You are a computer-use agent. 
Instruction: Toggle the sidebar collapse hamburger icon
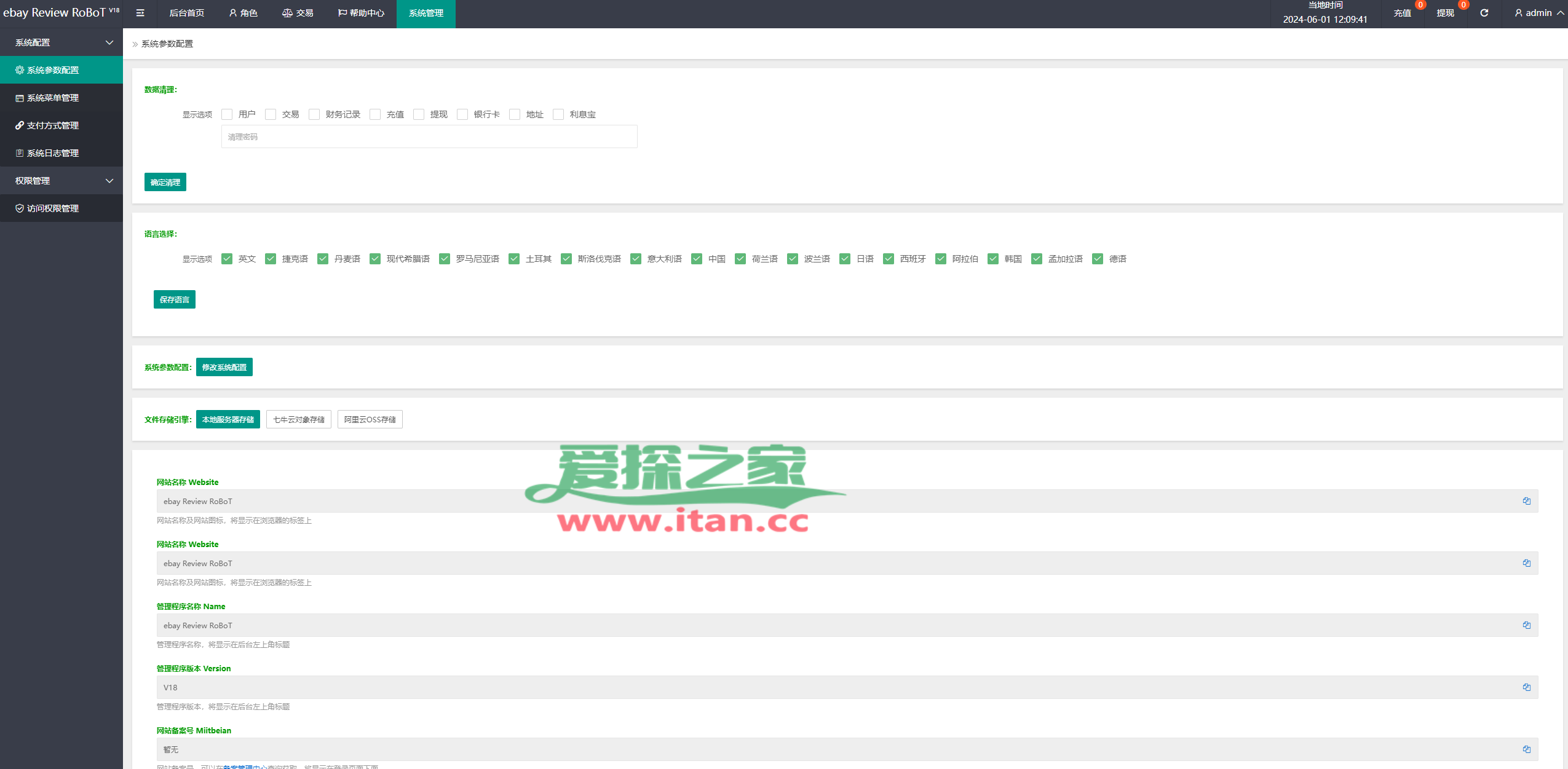click(140, 13)
